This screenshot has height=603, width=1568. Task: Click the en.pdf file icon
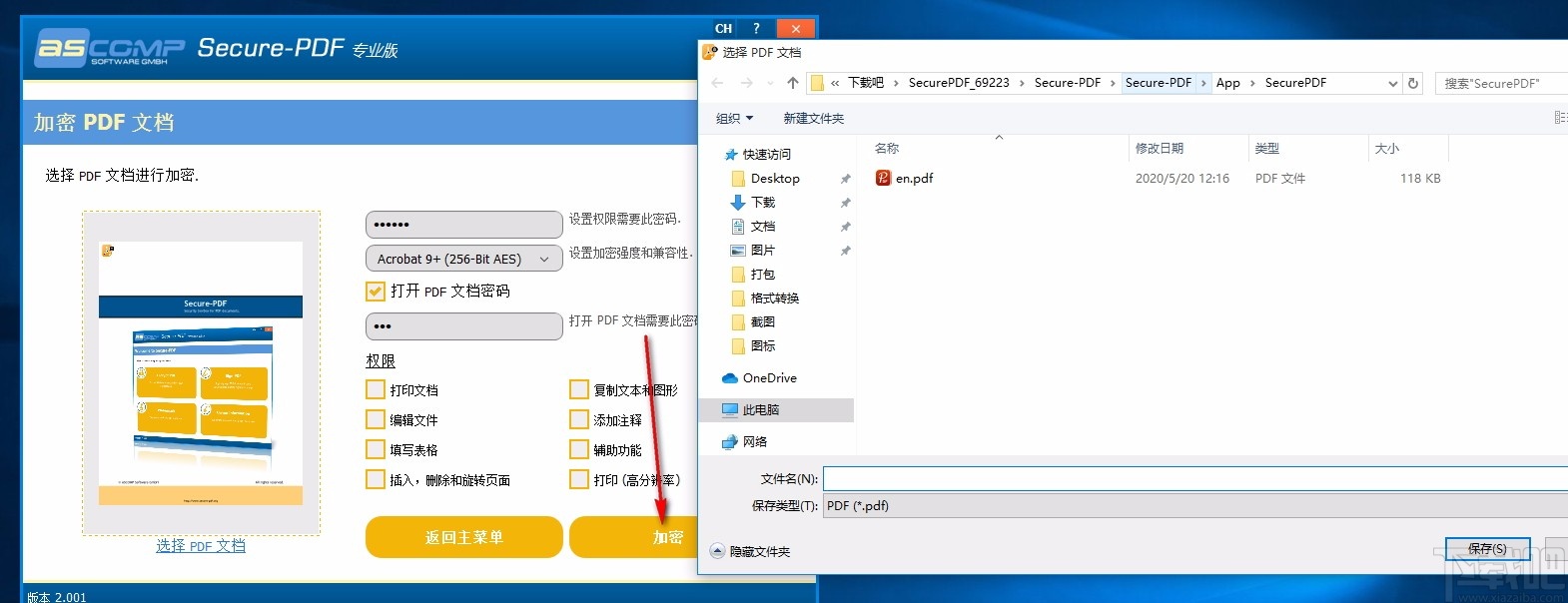tap(883, 178)
